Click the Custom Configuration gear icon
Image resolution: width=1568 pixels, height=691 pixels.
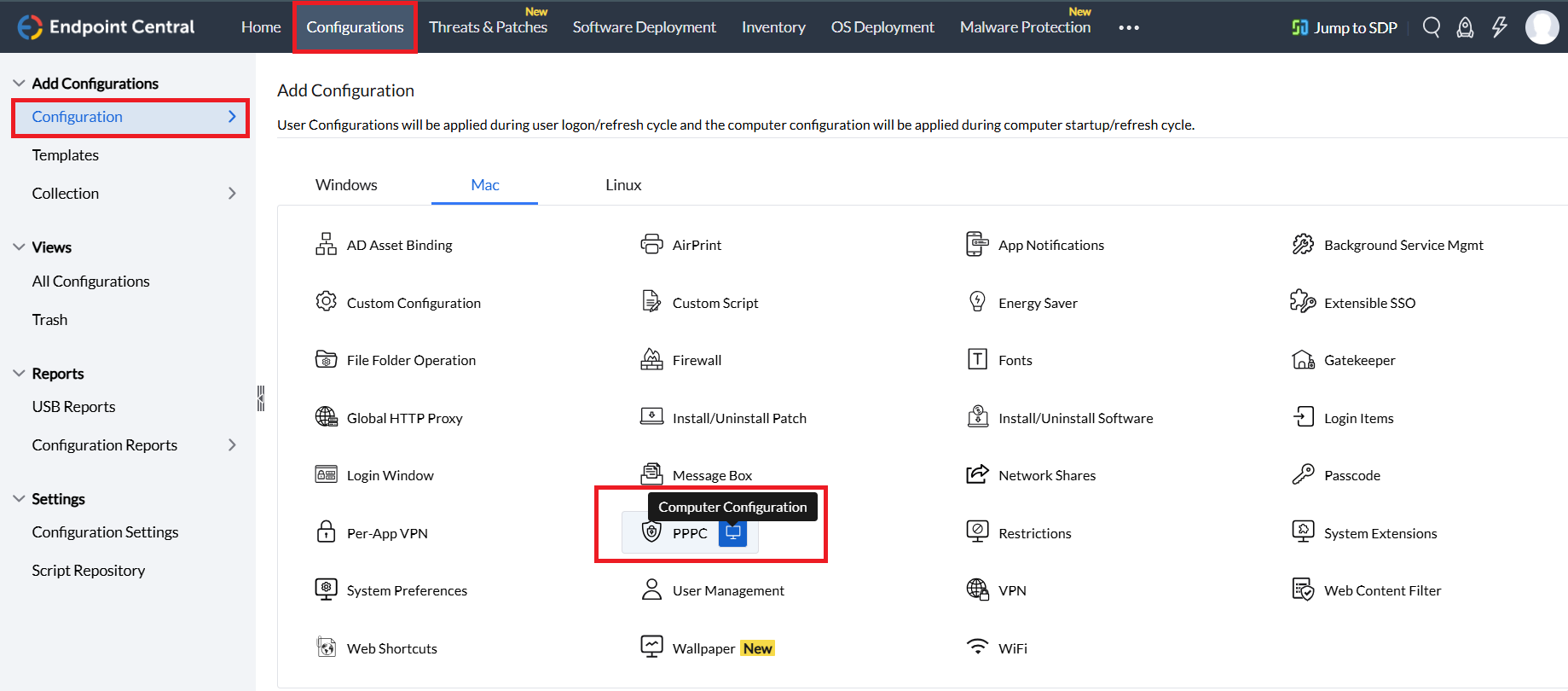pyautogui.click(x=326, y=302)
